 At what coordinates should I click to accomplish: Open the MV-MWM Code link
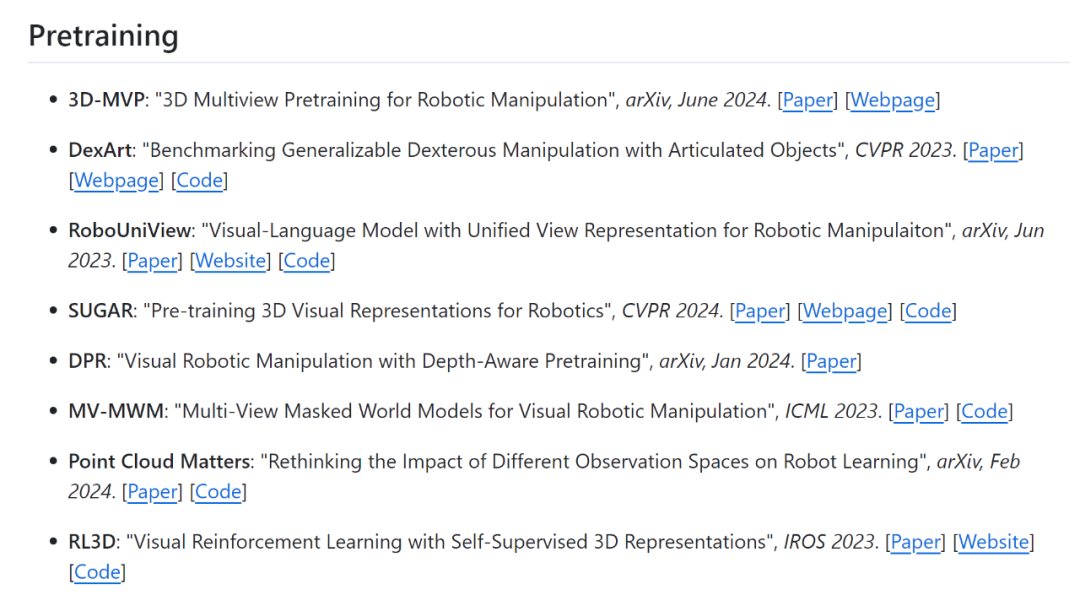pos(984,411)
